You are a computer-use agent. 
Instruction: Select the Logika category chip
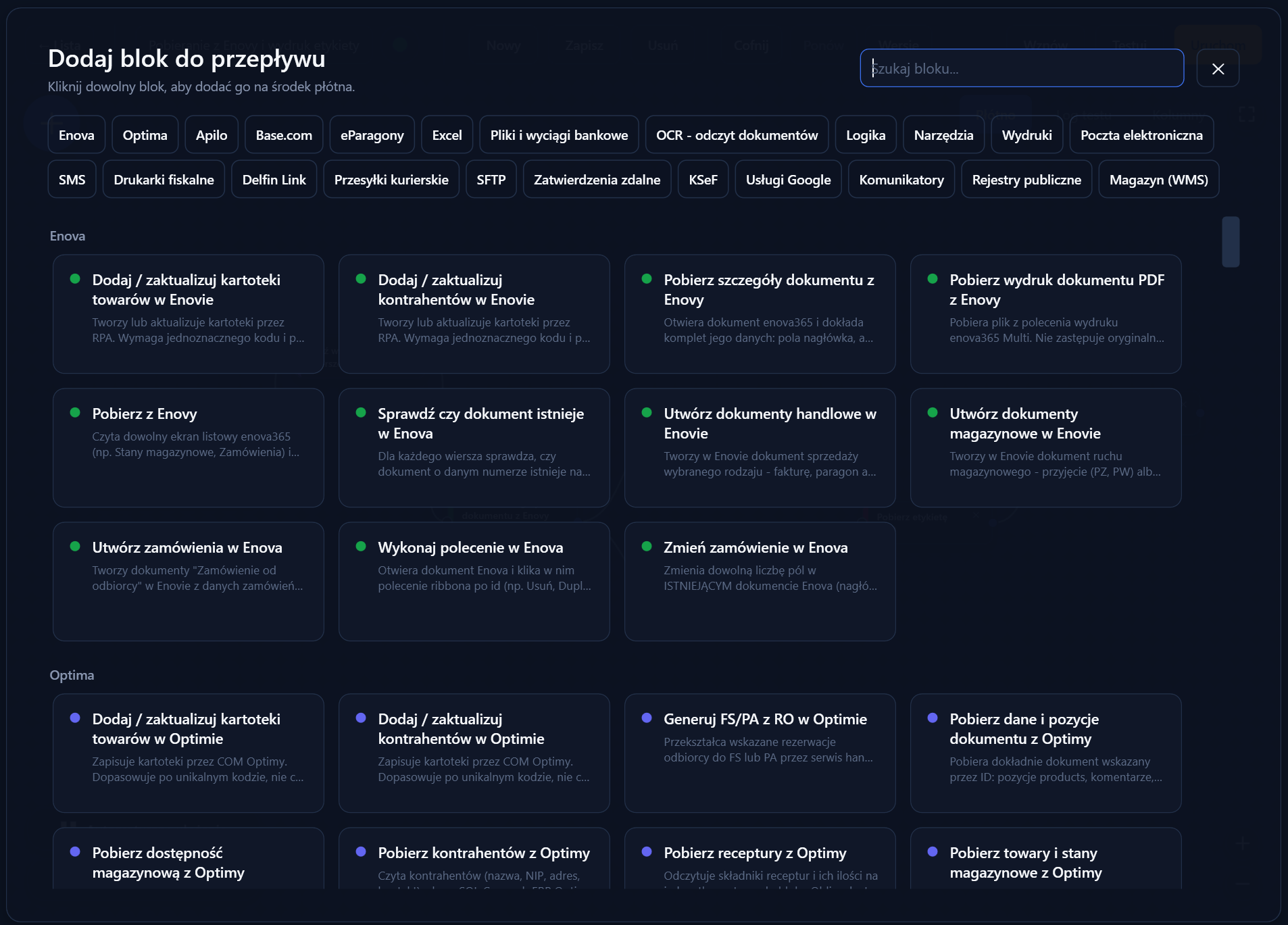866,135
